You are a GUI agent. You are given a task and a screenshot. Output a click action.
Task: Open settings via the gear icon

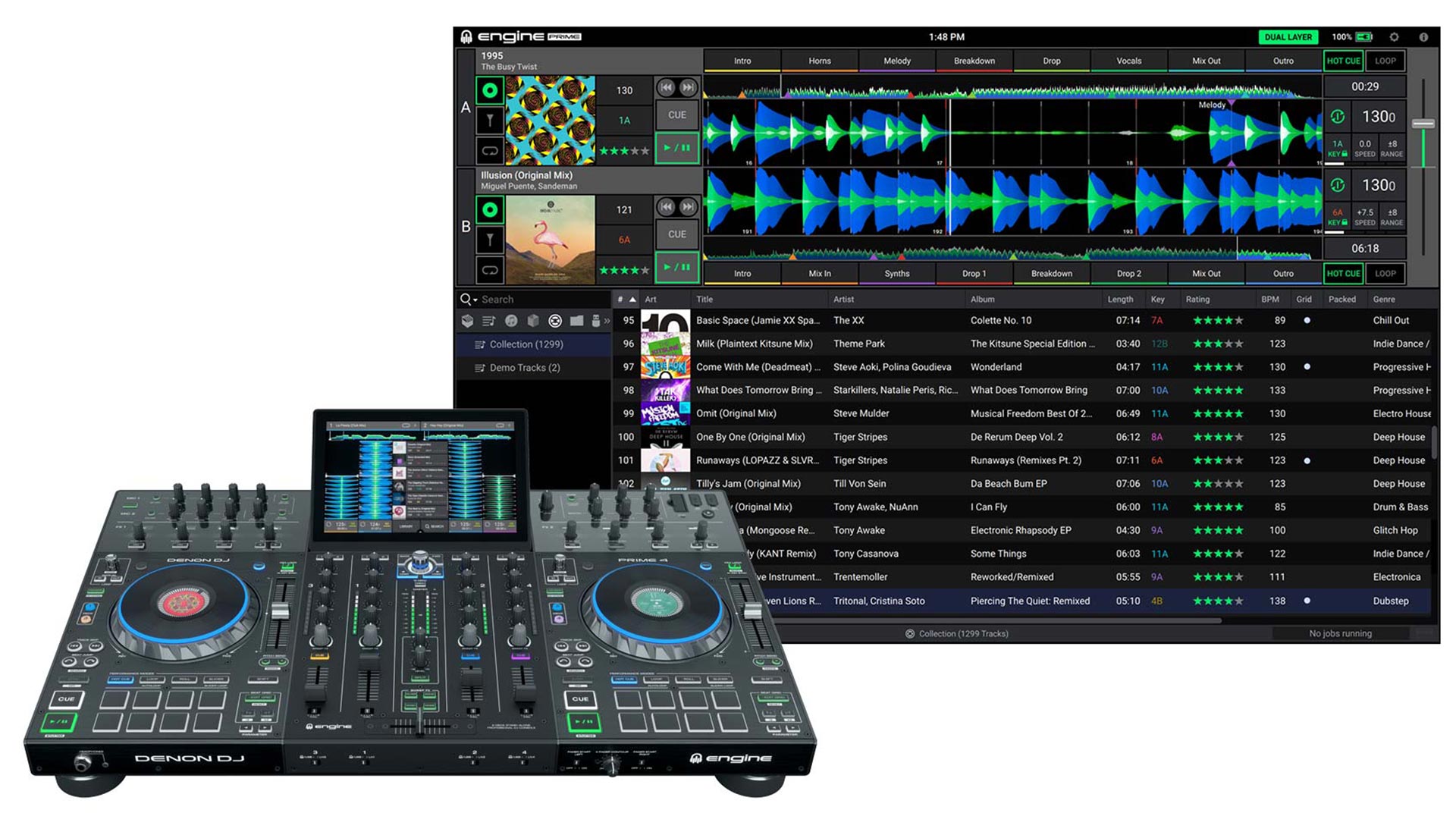1394,36
